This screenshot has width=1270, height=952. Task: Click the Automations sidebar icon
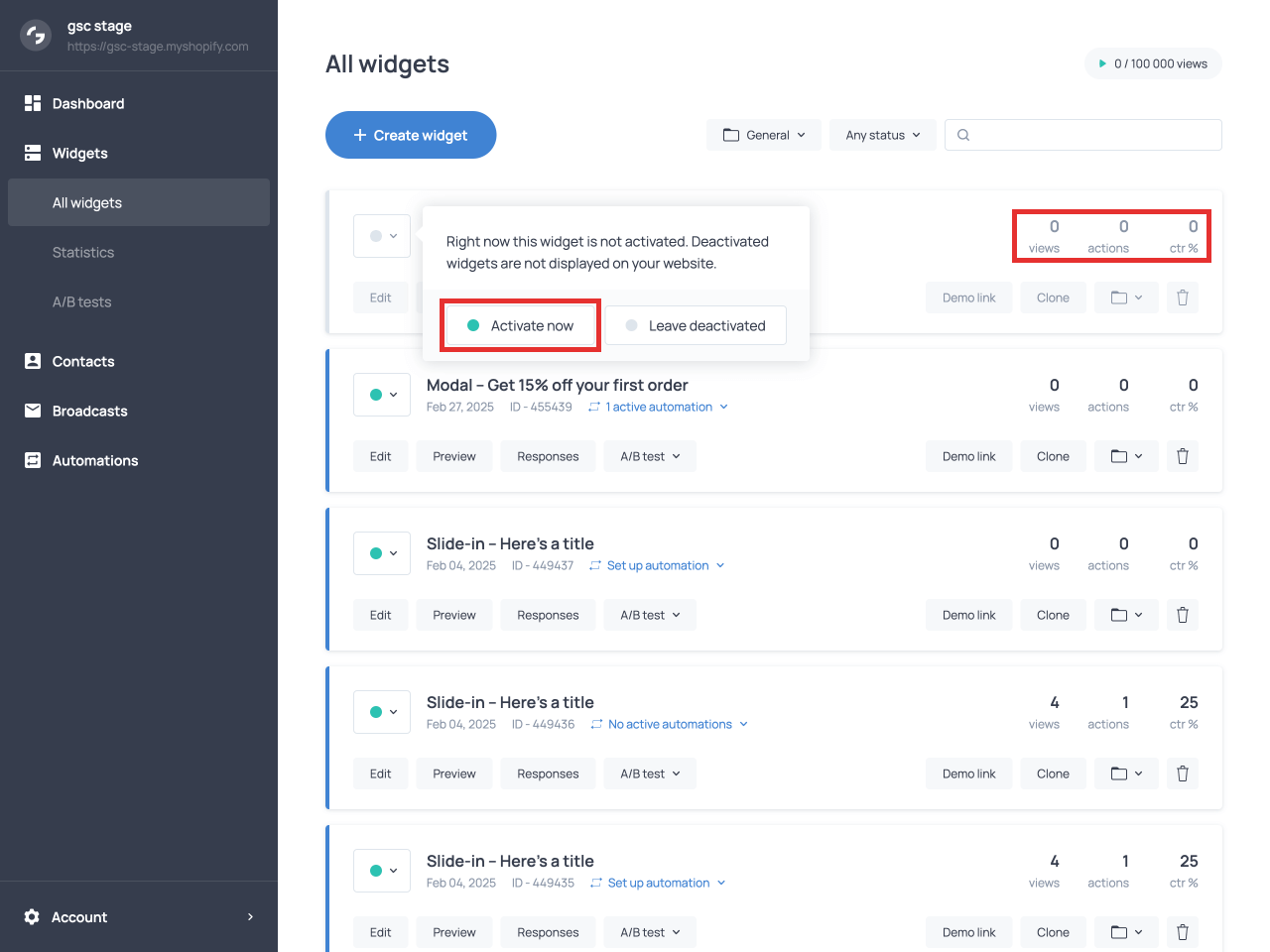point(33,460)
